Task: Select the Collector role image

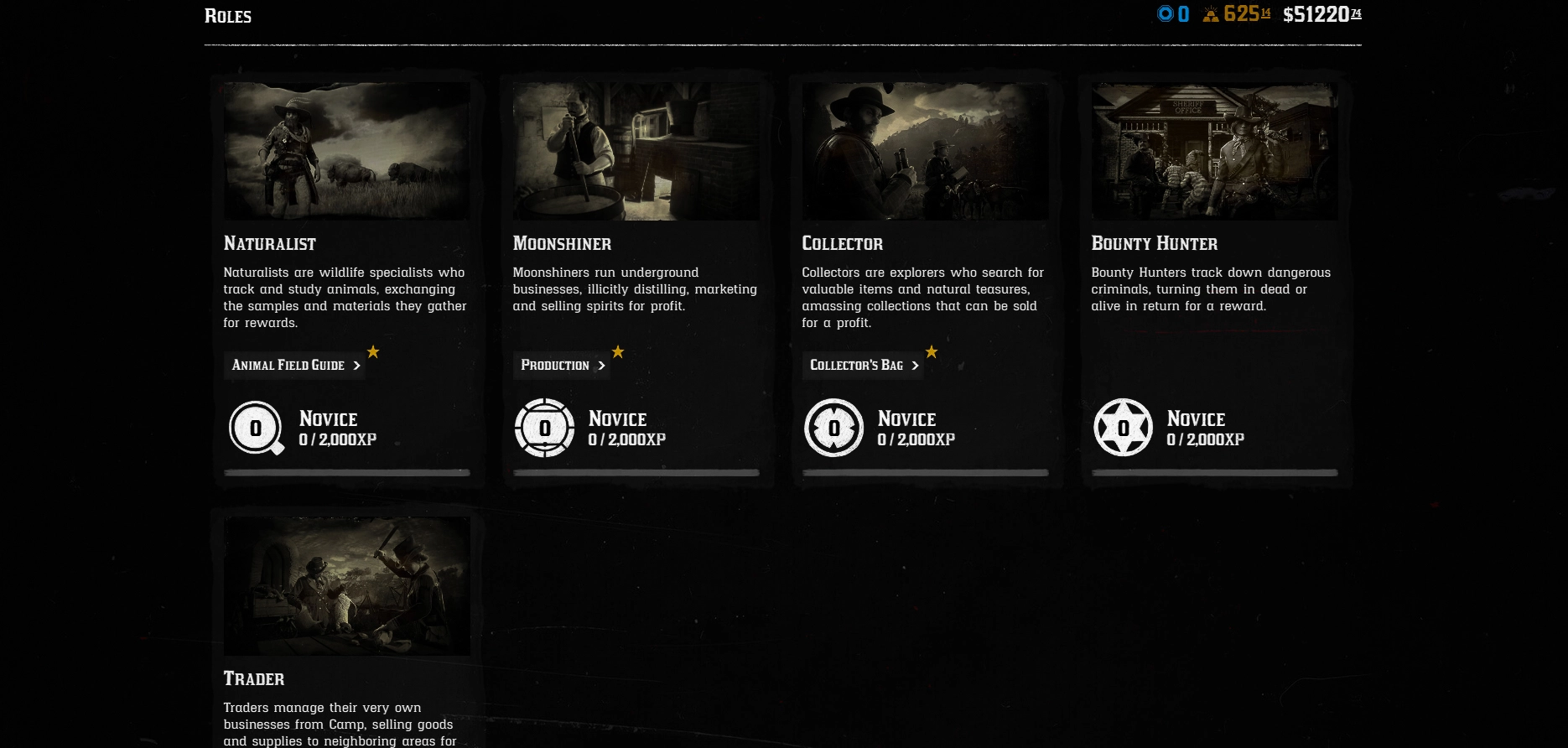Action: 926,152
